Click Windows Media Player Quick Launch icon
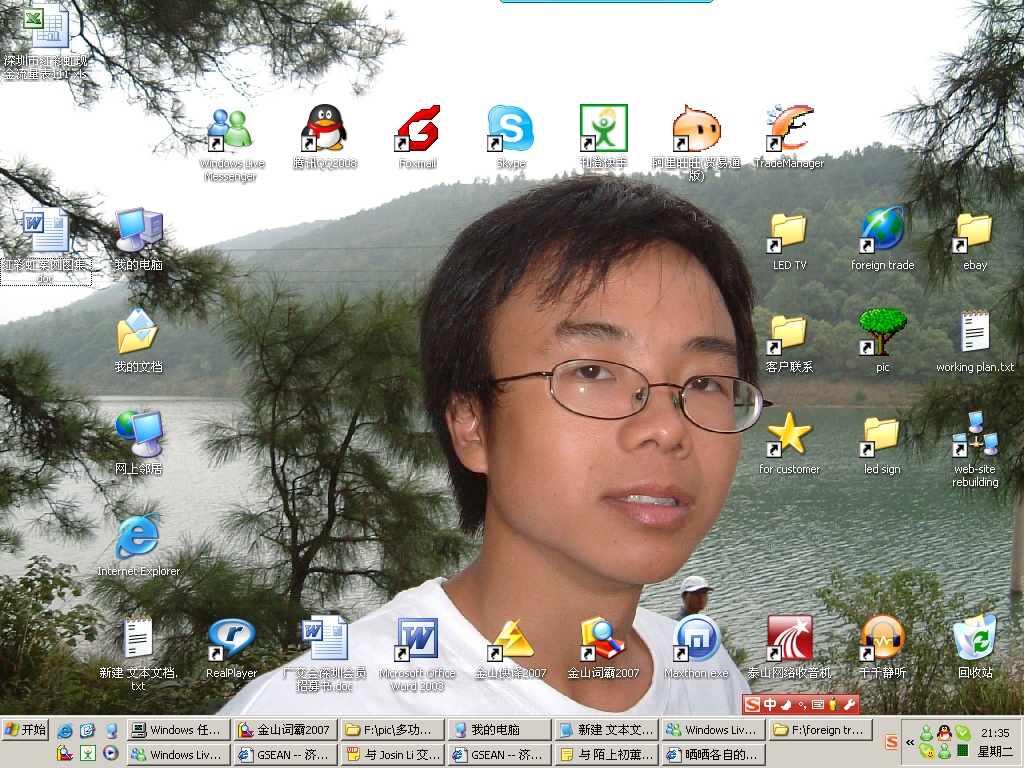1025x770 pixels. pos(110,753)
